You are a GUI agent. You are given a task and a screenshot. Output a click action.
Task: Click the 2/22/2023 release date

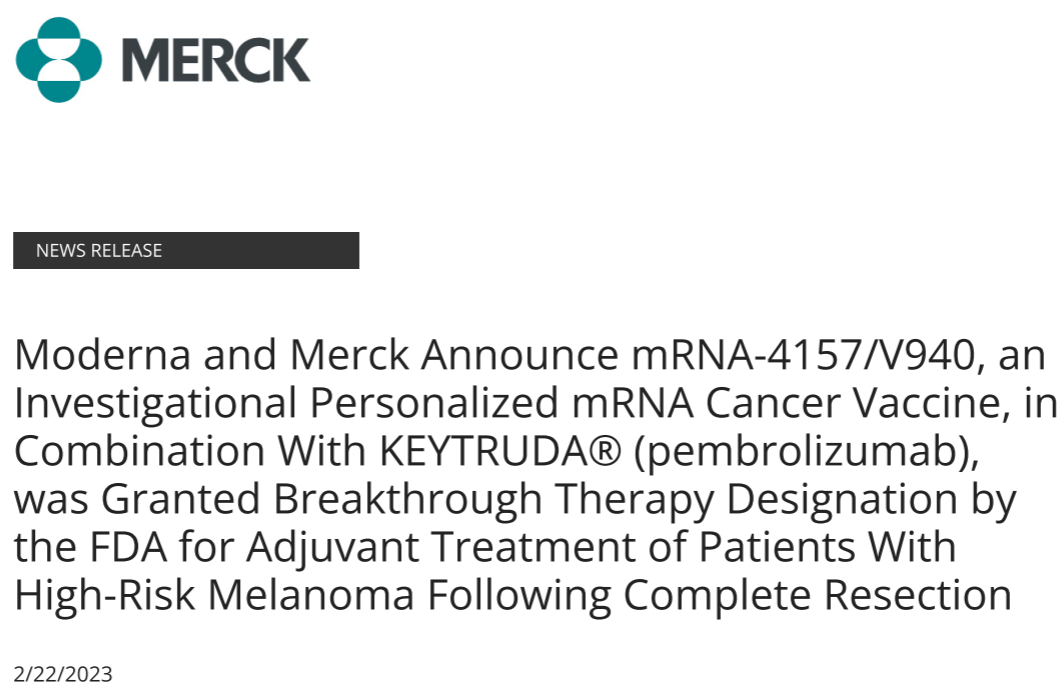click(63, 674)
